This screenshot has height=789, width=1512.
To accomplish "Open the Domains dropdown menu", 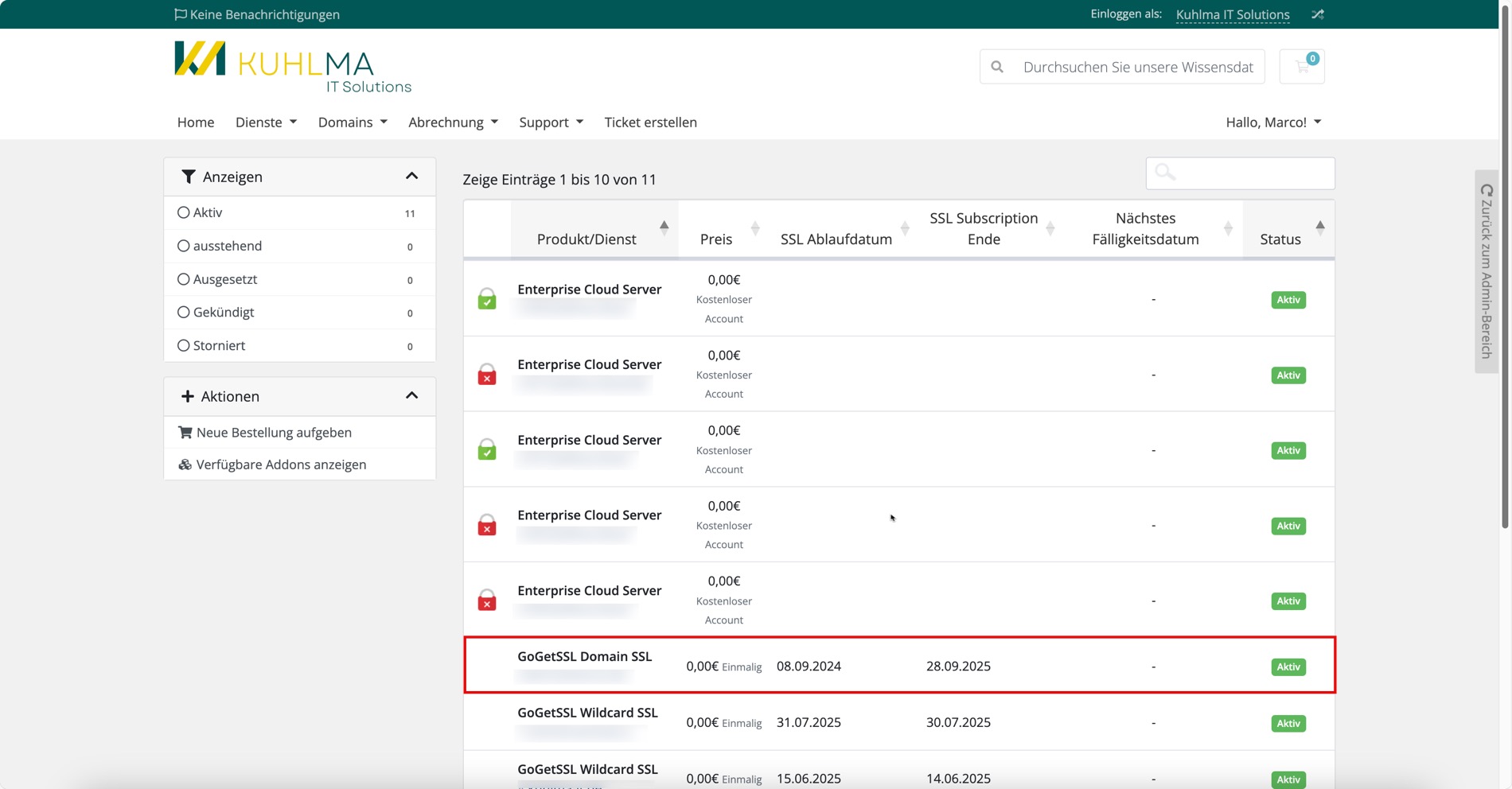I will [353, 122].
